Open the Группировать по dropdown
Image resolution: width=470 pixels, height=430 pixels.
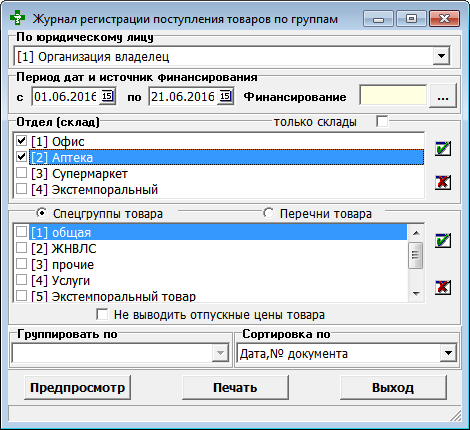click(220, 353)
